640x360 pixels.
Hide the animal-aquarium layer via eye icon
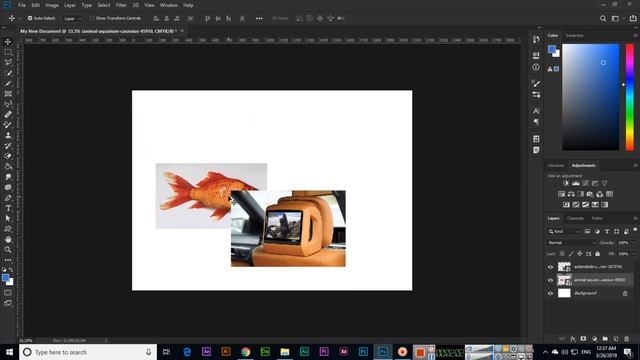[x=550, y=280]
